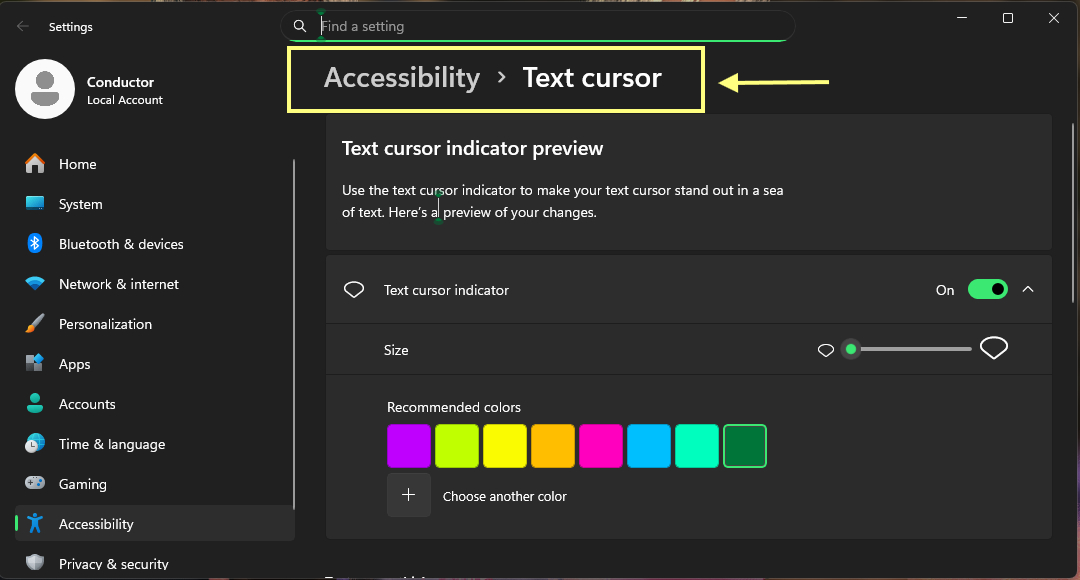This screenshot has height=580, width=1080.
Task: Click the Time & language globe icon
Action: coord(35,444)
